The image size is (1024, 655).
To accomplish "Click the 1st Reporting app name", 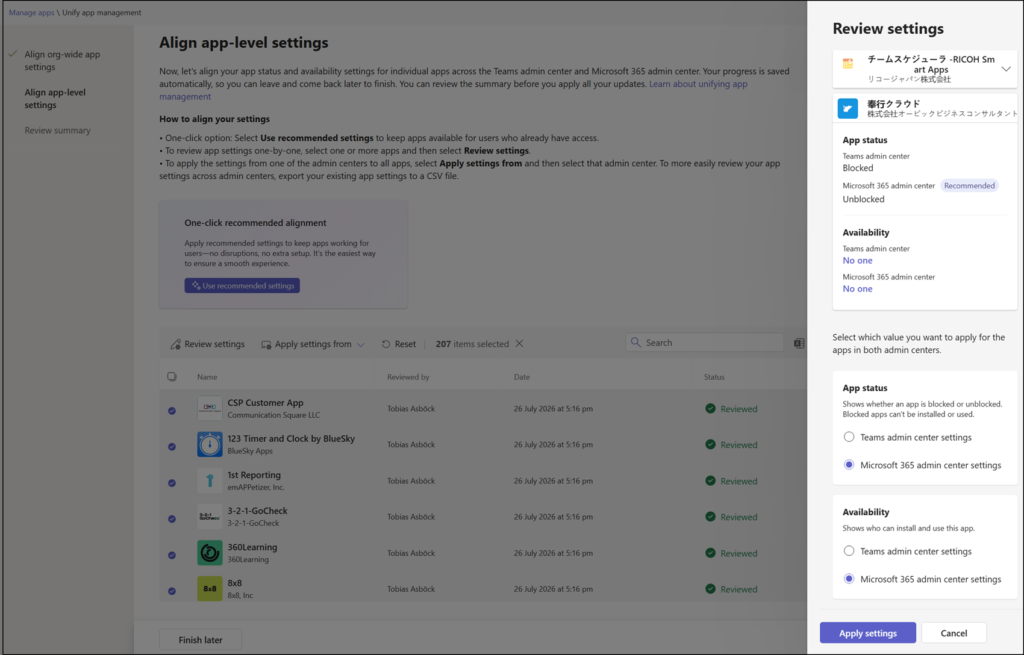I will point(254,475).
